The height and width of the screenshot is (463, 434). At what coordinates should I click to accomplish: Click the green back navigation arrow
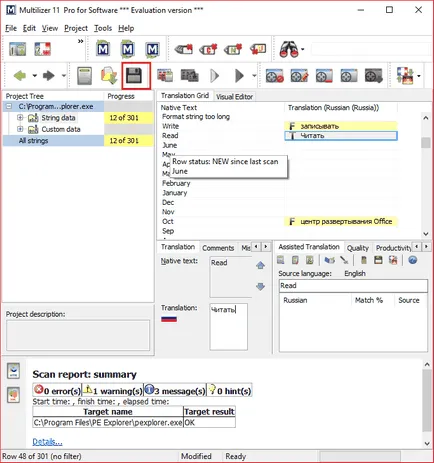click(x=20, y=76)
